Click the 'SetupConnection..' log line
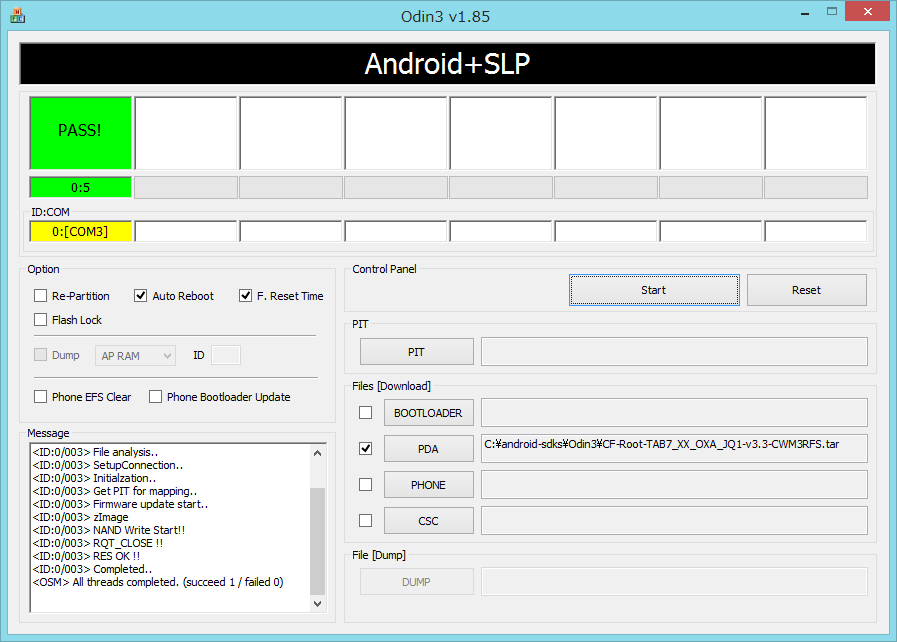This screenshot has height=642, width=897. 108,465
